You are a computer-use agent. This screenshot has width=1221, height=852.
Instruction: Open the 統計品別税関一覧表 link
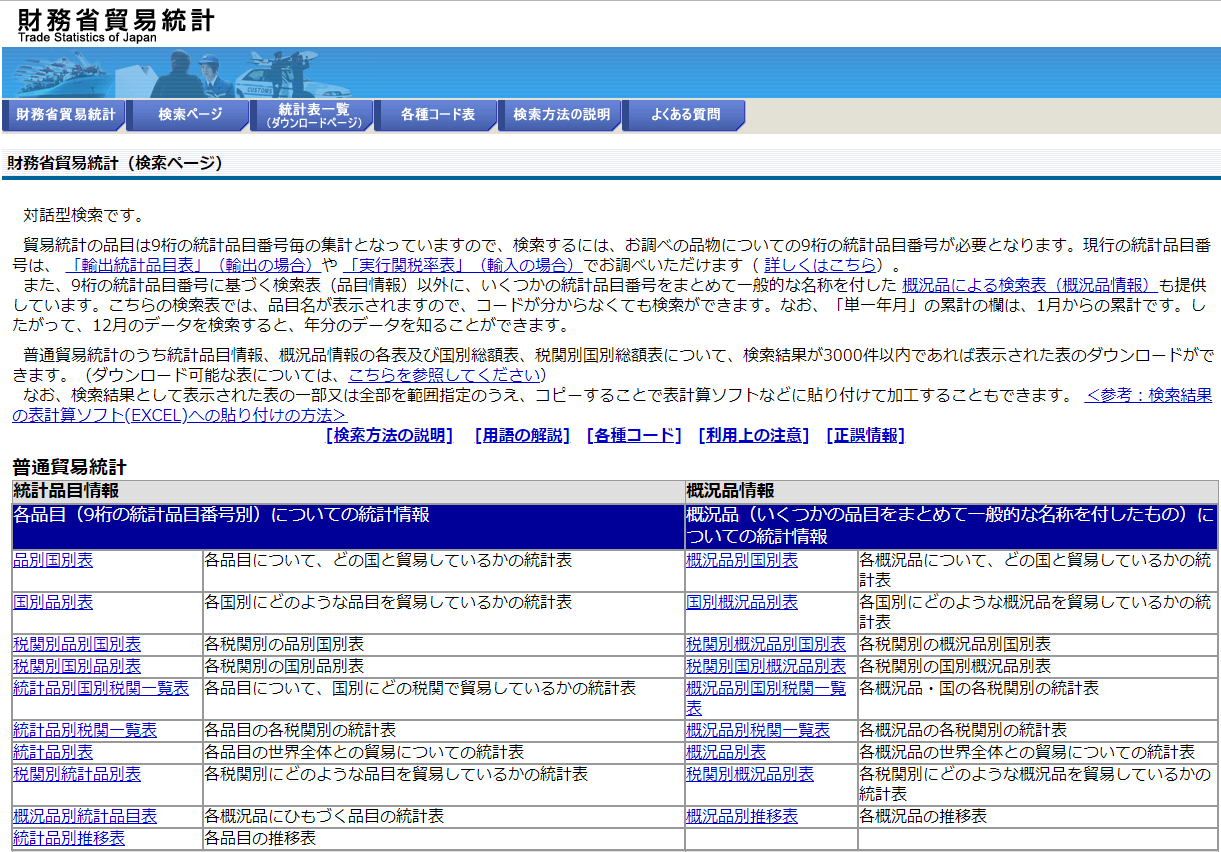pos(85,730)
